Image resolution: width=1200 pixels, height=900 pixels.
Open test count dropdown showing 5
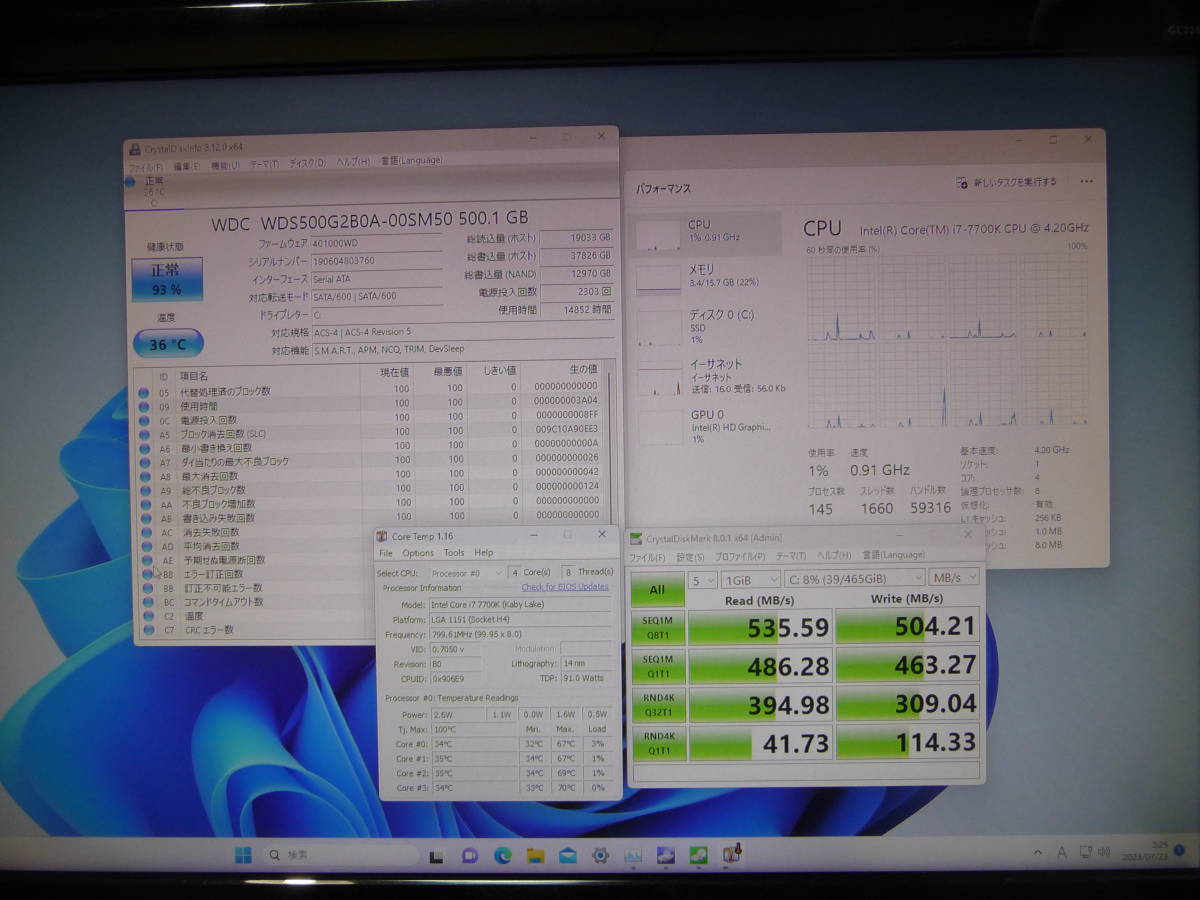click(704, 579)
